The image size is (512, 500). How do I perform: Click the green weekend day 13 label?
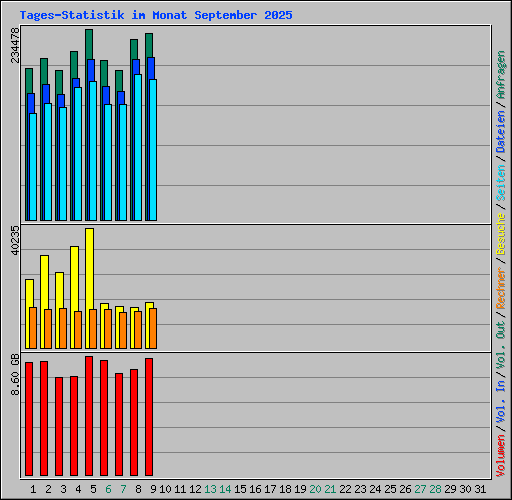[210, 489]
